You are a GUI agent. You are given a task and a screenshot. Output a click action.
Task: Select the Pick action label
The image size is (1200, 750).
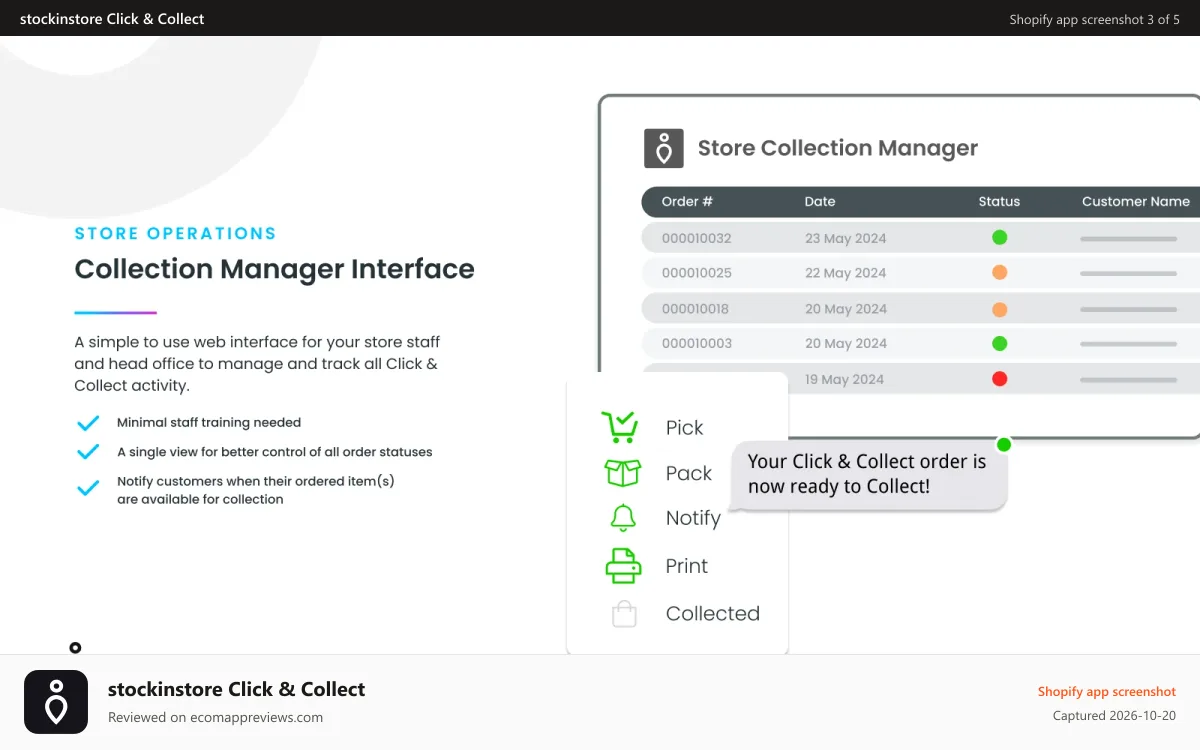(685, 428)
